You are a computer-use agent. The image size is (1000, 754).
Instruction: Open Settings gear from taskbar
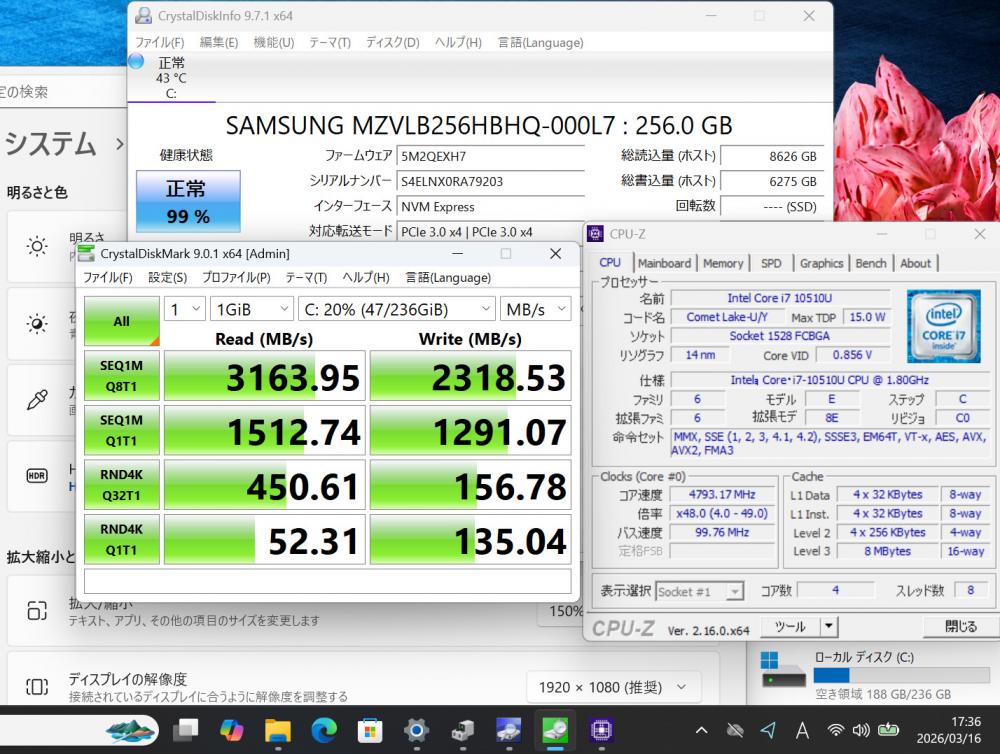tap(416, 730)
